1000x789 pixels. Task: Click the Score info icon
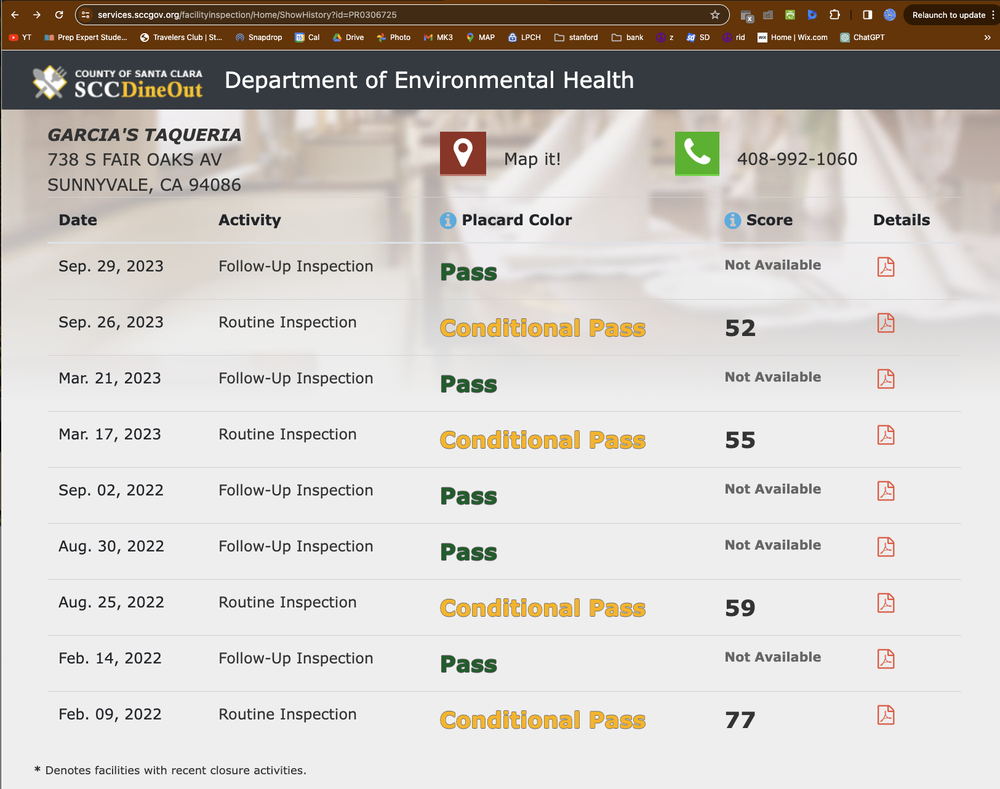pyautogui.click(x=733, y=220)
